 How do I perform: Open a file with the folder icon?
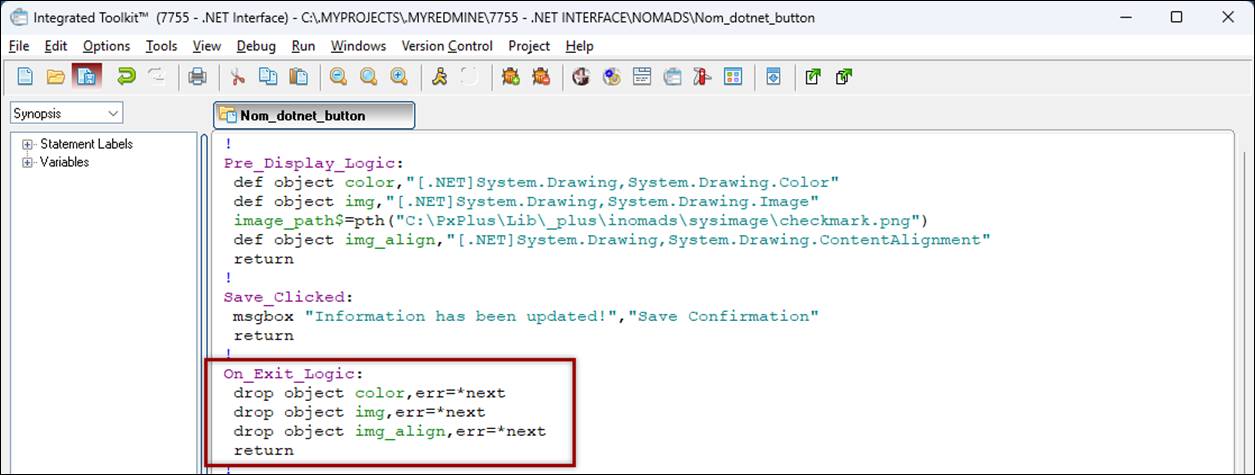[56, 76]
